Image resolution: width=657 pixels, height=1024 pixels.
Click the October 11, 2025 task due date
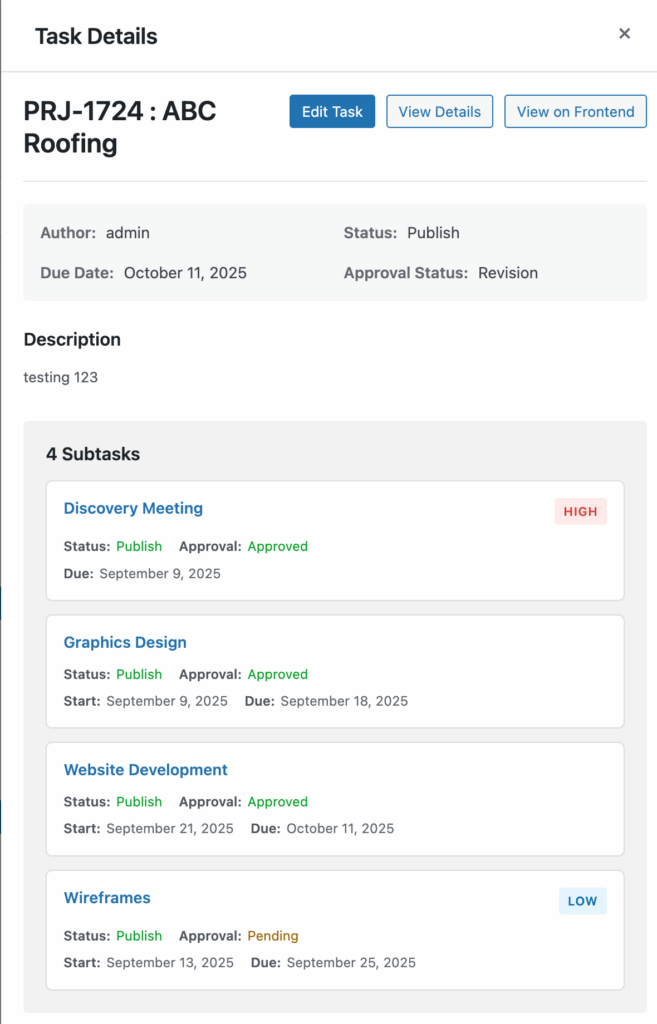coord(185,273)
